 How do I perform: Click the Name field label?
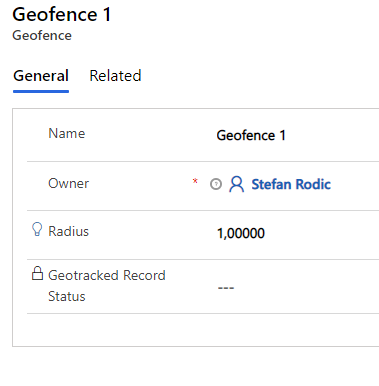(67, 134)
